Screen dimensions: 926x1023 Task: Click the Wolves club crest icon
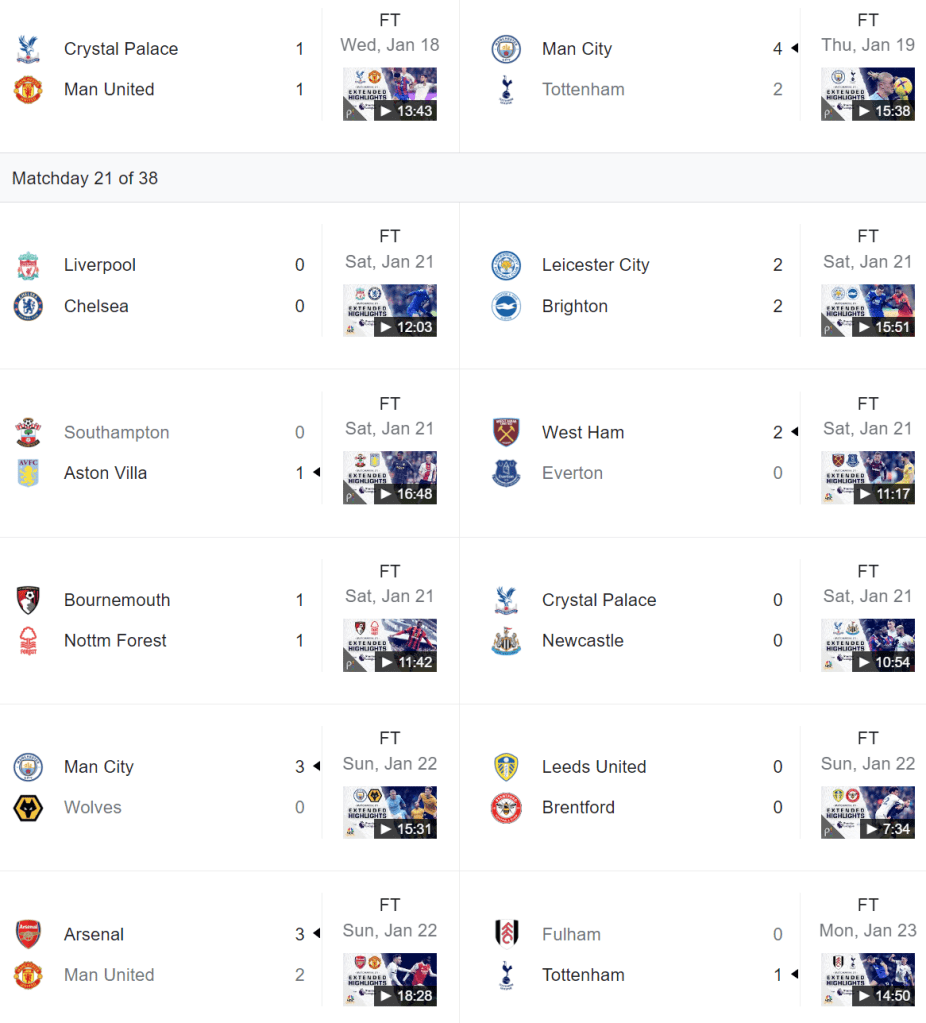click(x=28, y=808)
